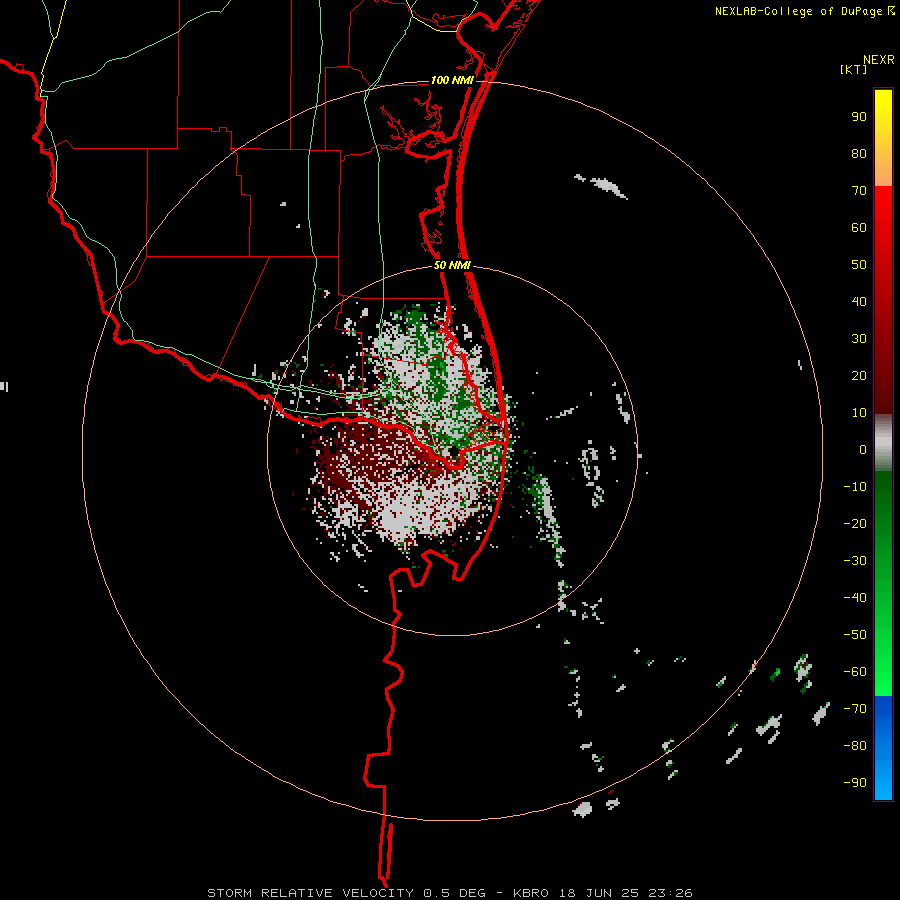Click the -20 value on the velocity scale
Screen dimensions: 900x900
(855, 523)
